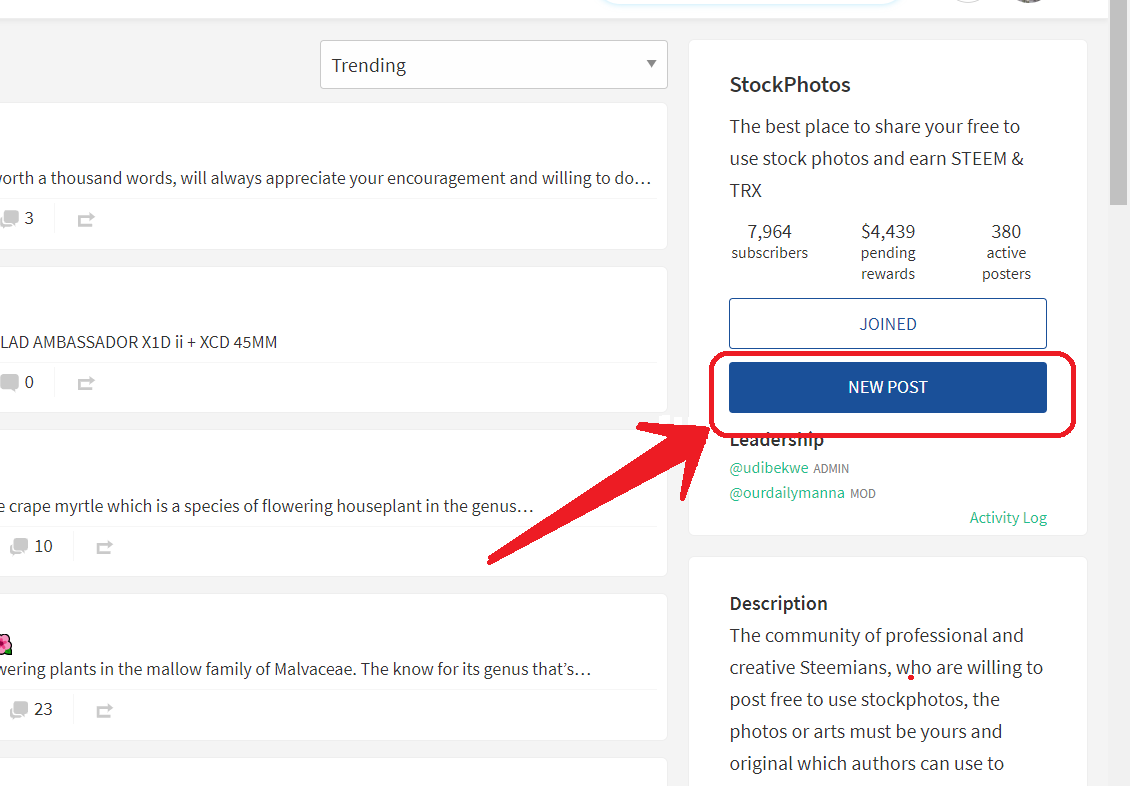This screenshot has height=786, width=1130.
Task: Open @ourdailymanna moderator profile link
Action: point(787,493)
